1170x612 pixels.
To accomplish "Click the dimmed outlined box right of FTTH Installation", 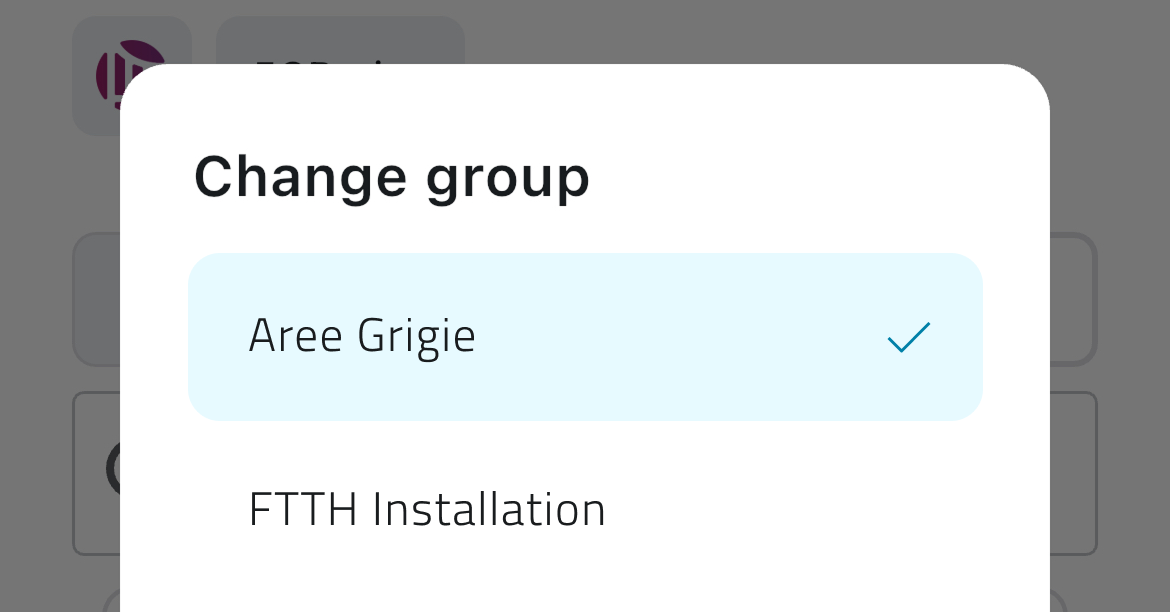I will [x=1073, y=472].
